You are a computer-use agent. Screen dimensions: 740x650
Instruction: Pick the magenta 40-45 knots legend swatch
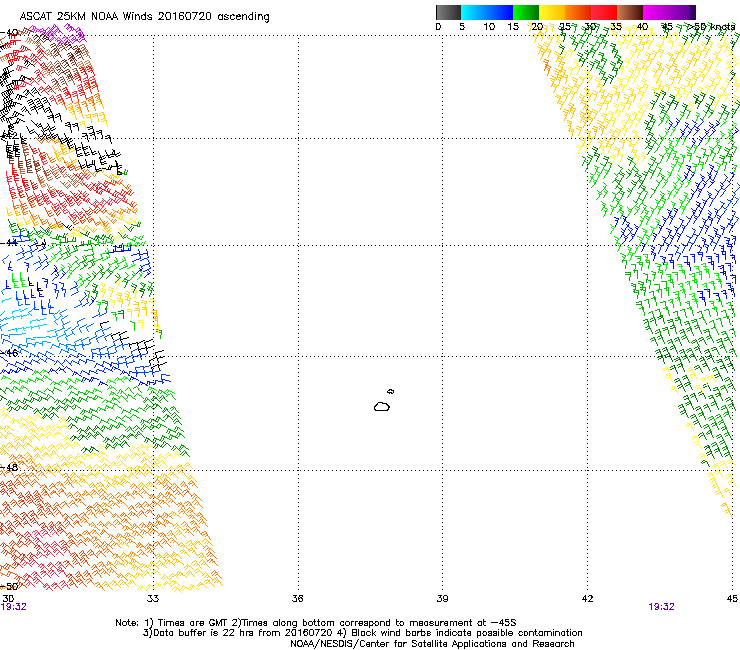656,12
